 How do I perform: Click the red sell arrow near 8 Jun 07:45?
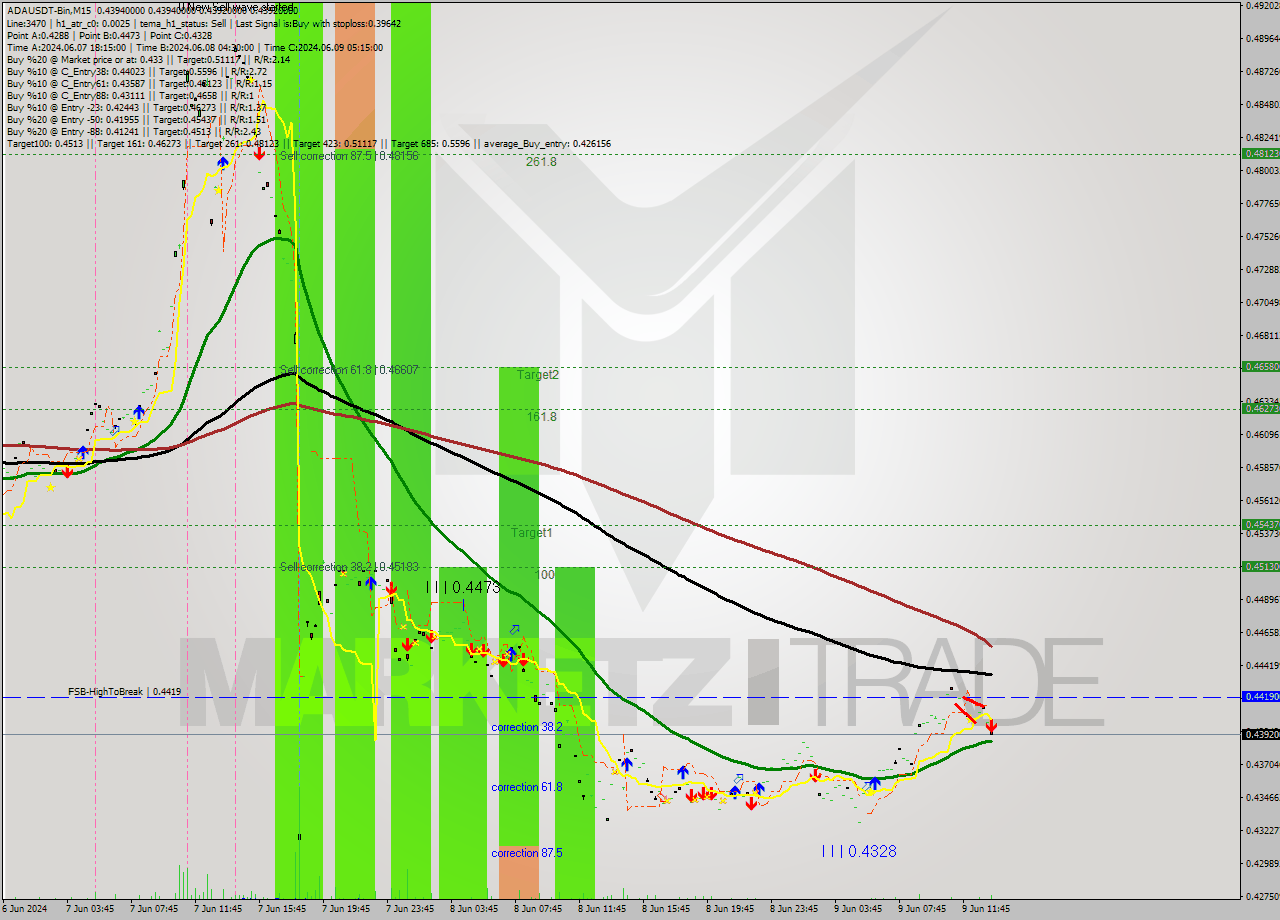tap(521, 660)
